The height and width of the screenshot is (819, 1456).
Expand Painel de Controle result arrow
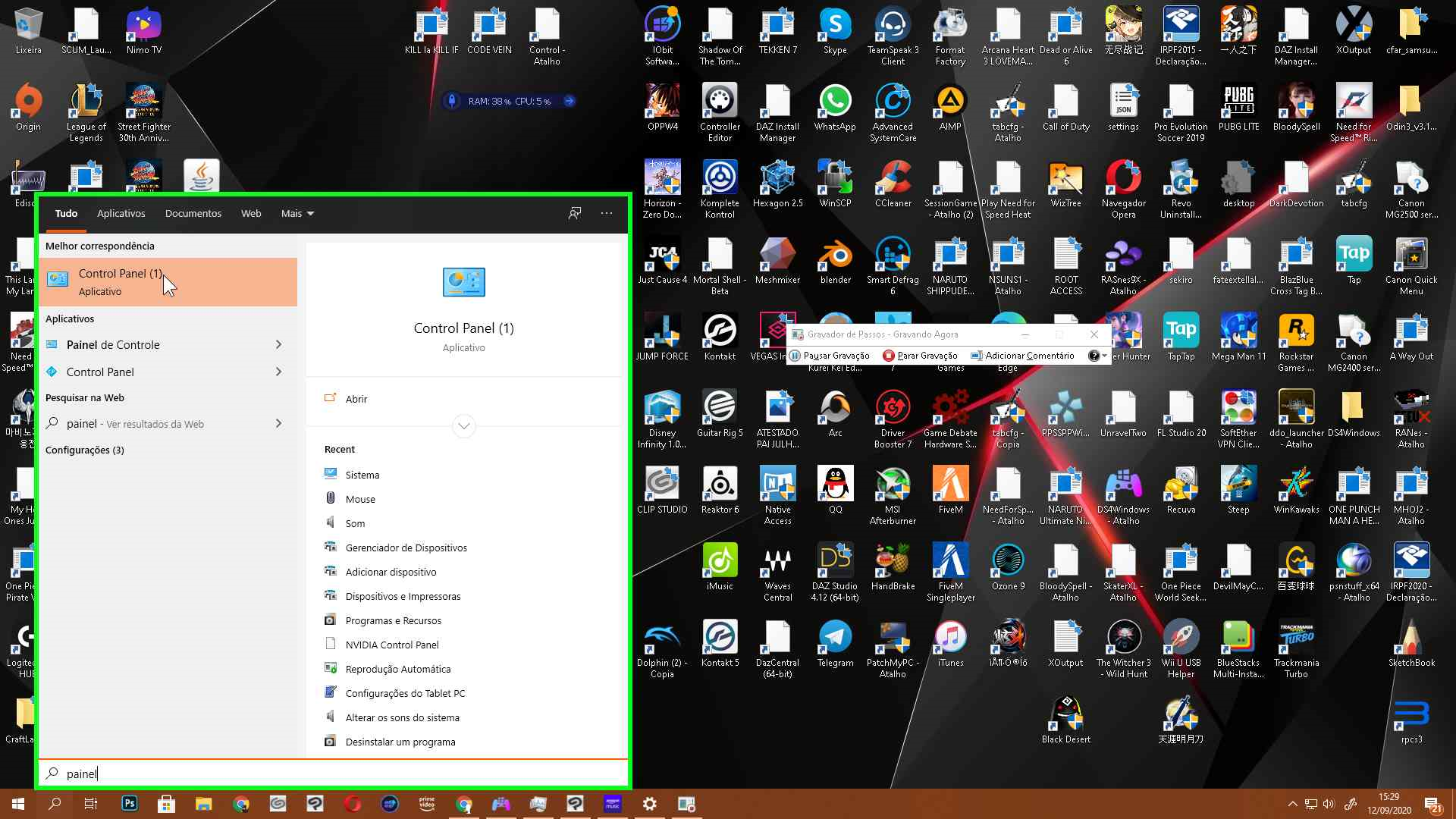[x=278, y=344]
